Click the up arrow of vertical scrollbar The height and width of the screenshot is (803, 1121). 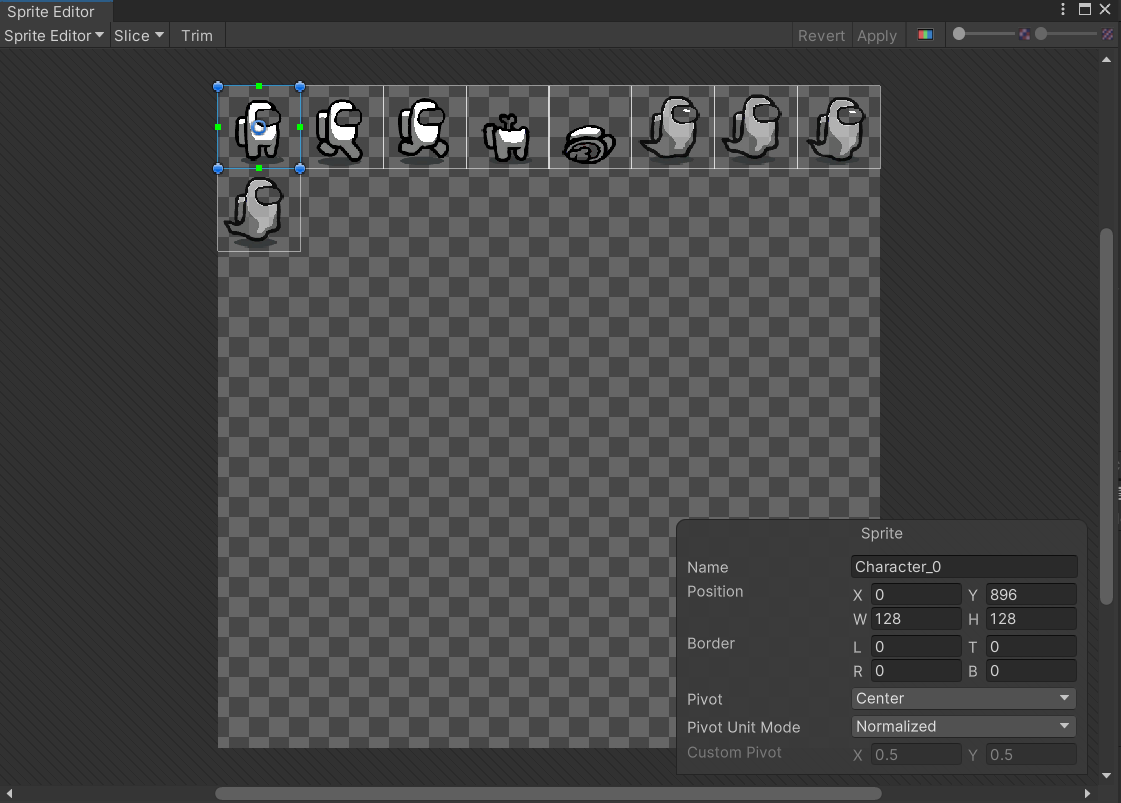tap(1107, 60)
